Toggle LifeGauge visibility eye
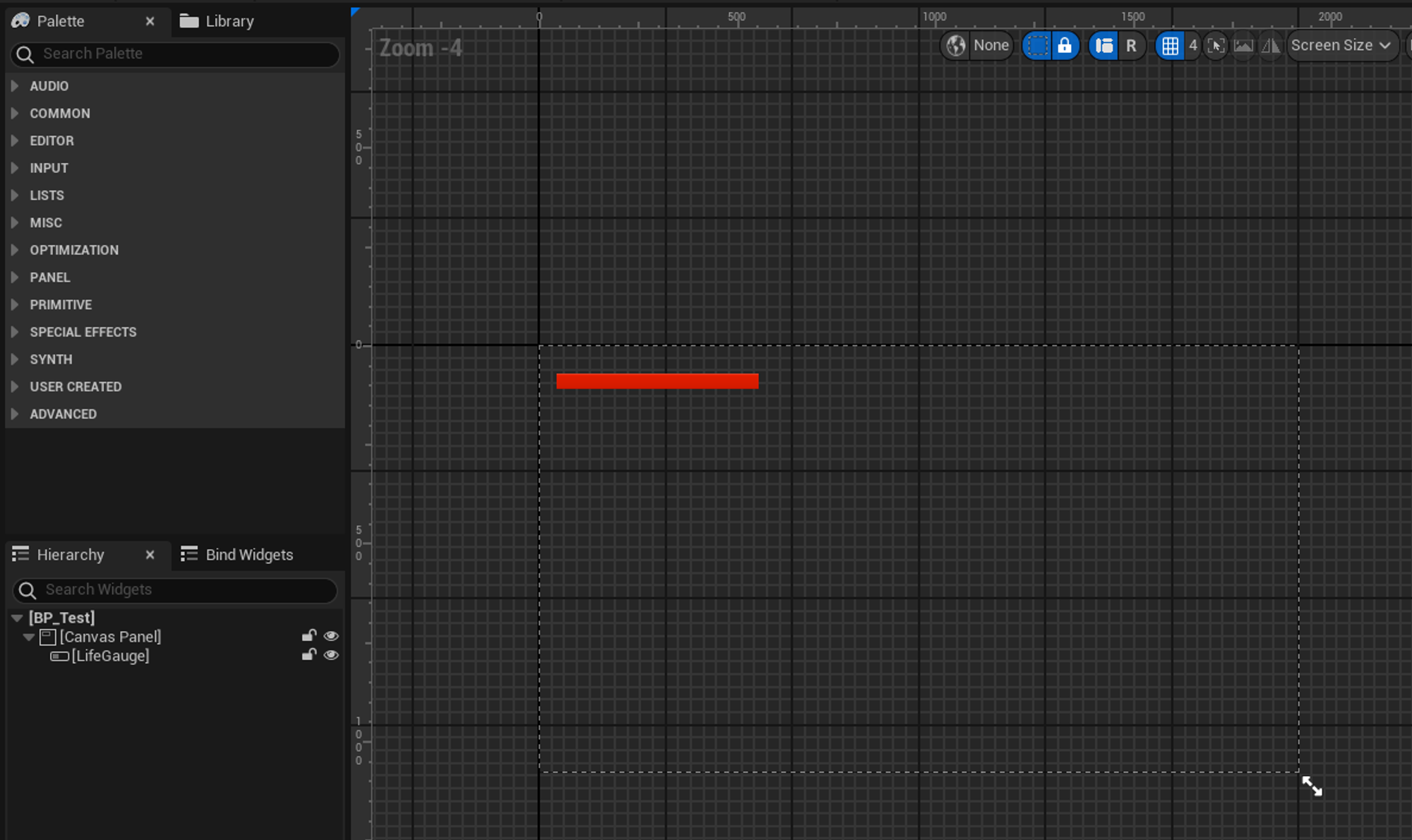Image resolution: width=1412 pixels, height=840 pixels. click(x=331, y=655)
